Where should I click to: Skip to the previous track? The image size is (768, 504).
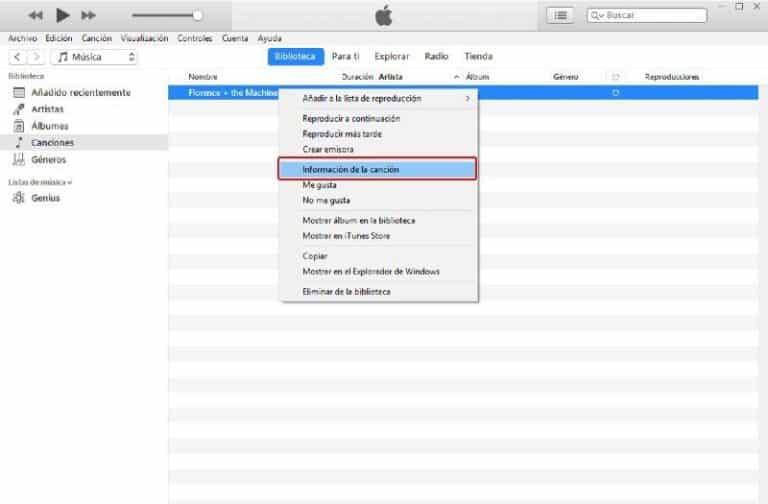coord(35,15)
